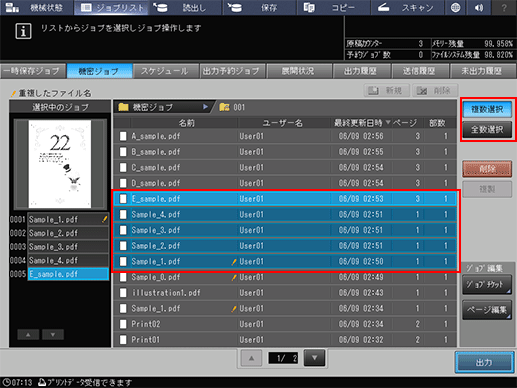Click the 機密ジョブ folder breadcrumb
This screenshot has height=388, width=517.
(x=163, y=107)
